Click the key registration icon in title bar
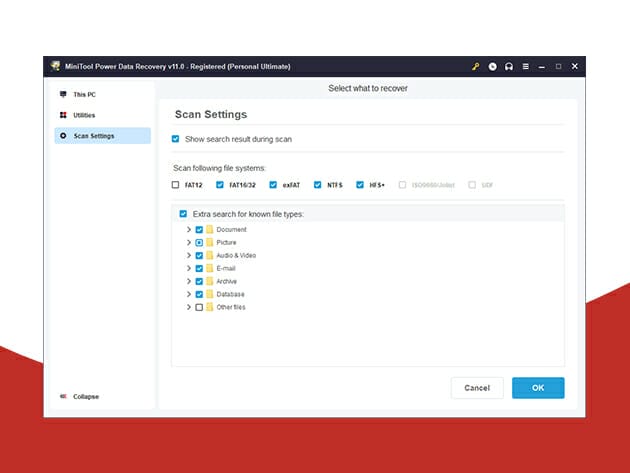The height and width of the screenshot is (473, 630). [476, 67]
